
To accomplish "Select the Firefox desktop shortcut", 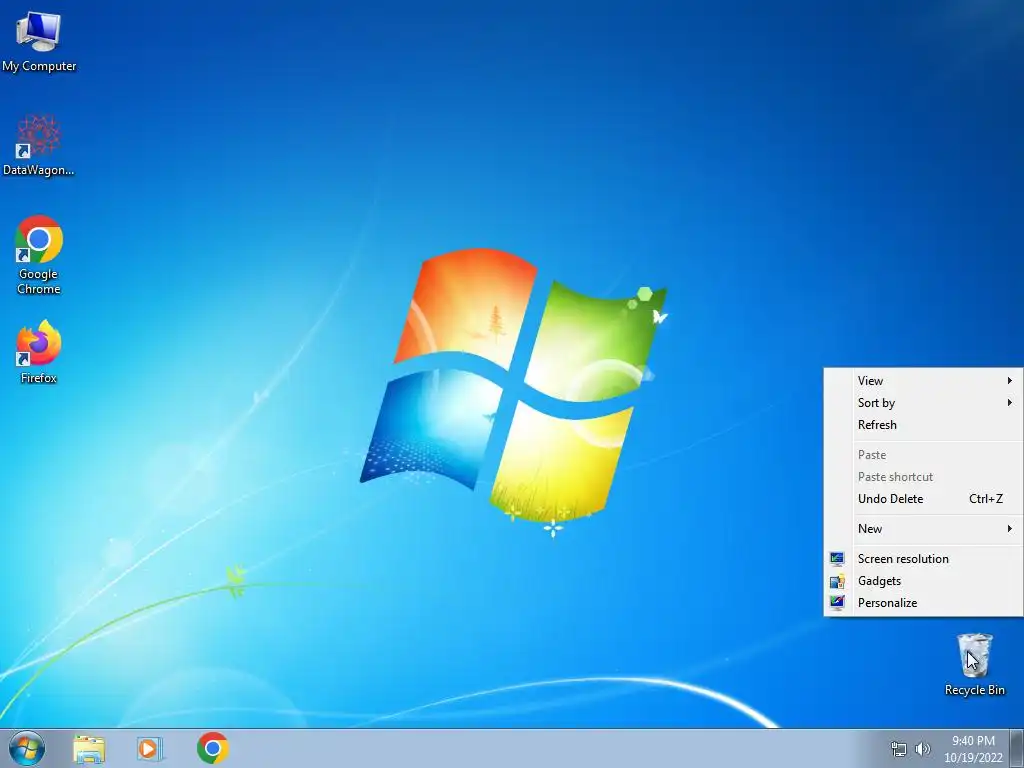I will [x=39, y=351].
